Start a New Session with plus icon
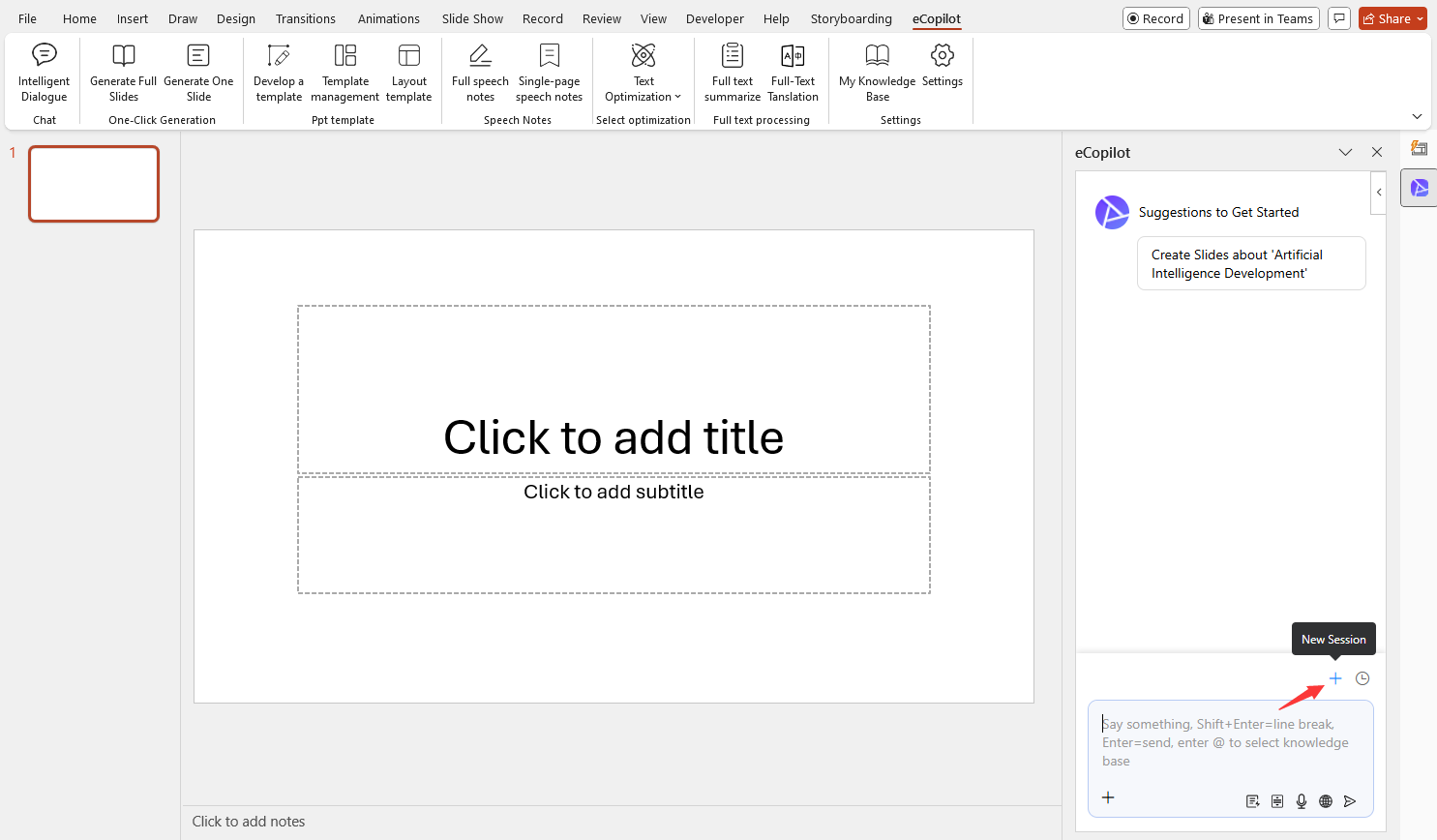The width and height of the screenshot is (1437, 840). pyautogui.click(x=1335, y=678)
